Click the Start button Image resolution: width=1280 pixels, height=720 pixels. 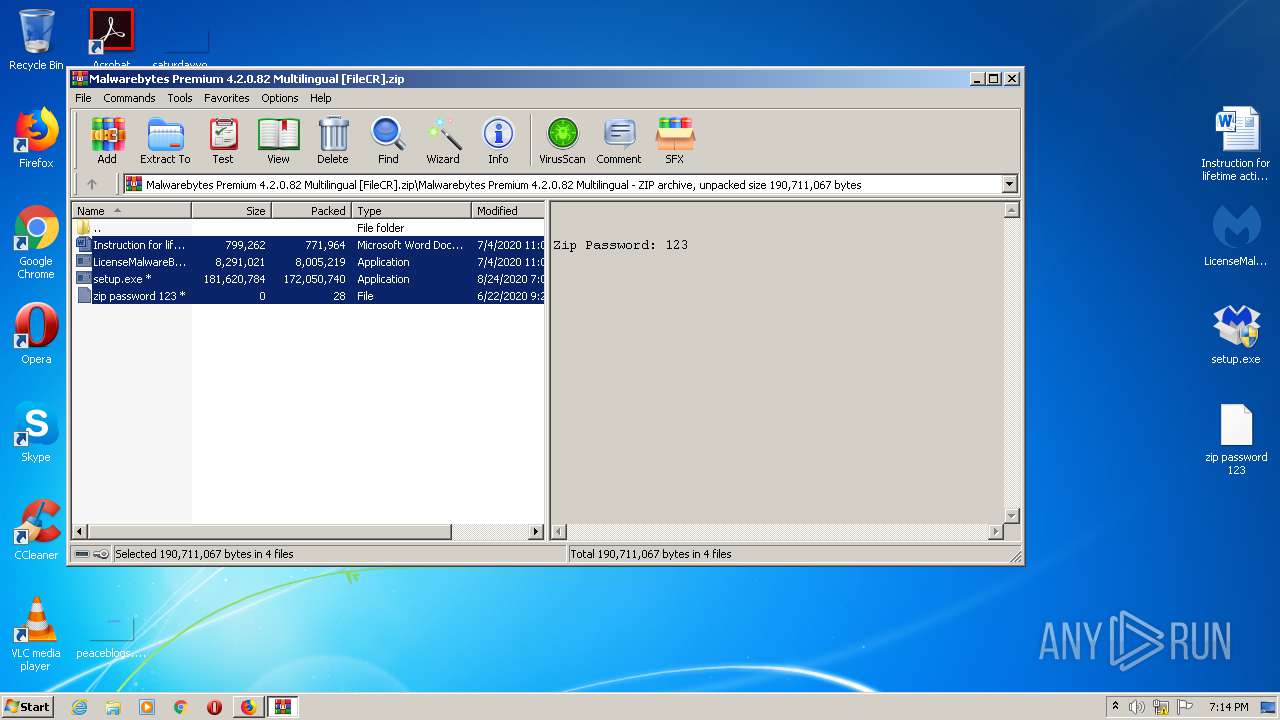pos(27,706)
